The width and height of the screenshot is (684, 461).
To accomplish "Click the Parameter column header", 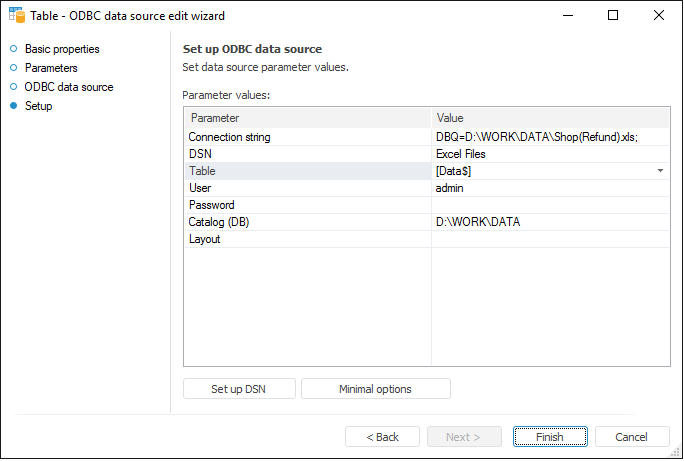I will point(308,118).
